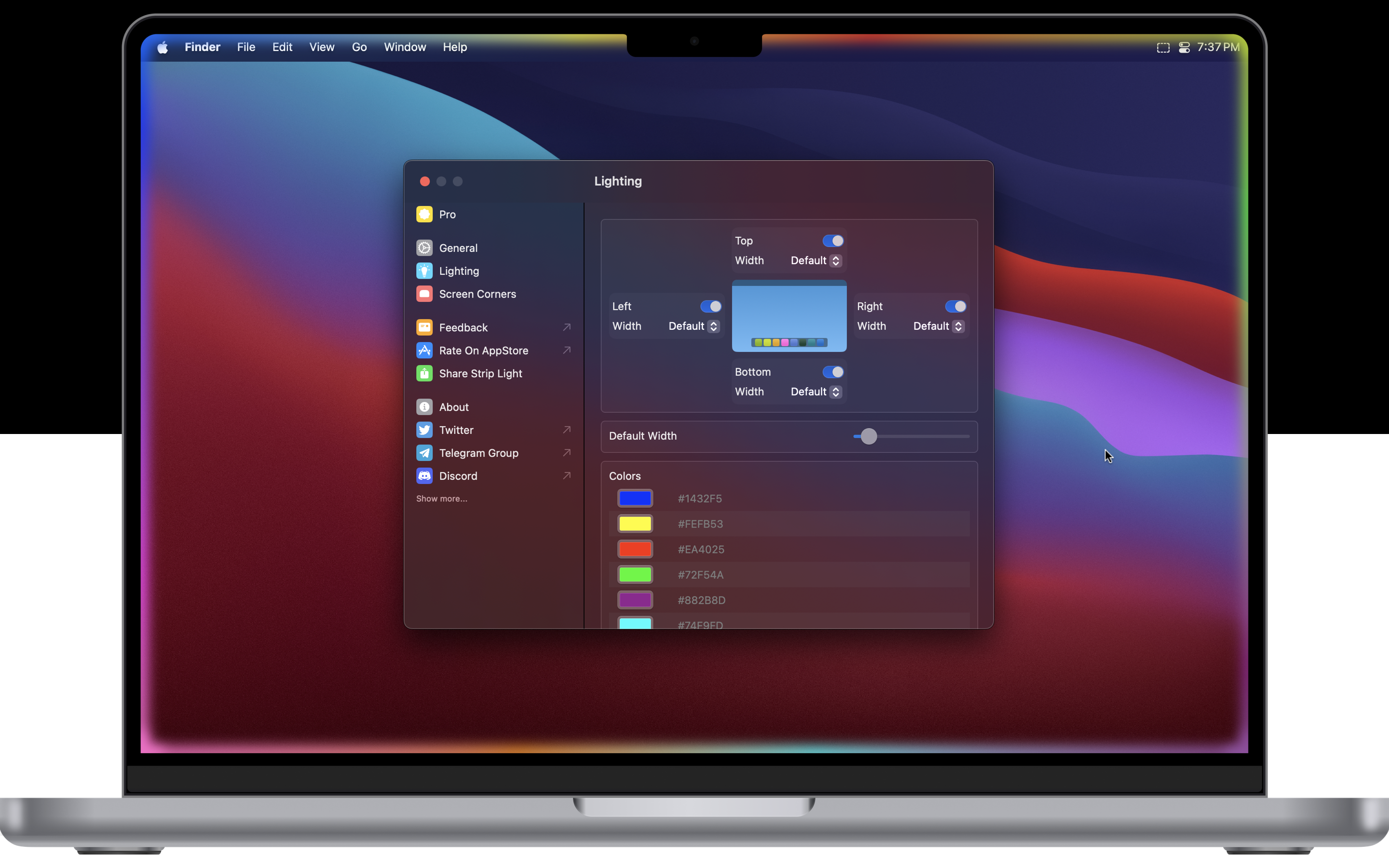The width and height of the screenshot is (1389, 868).
Task: Click the Telegram Group icon
Action: 424,452
